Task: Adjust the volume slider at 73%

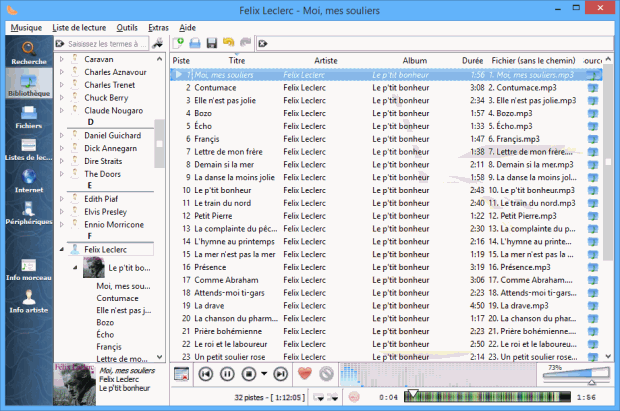Action: (x=576, y=376)
